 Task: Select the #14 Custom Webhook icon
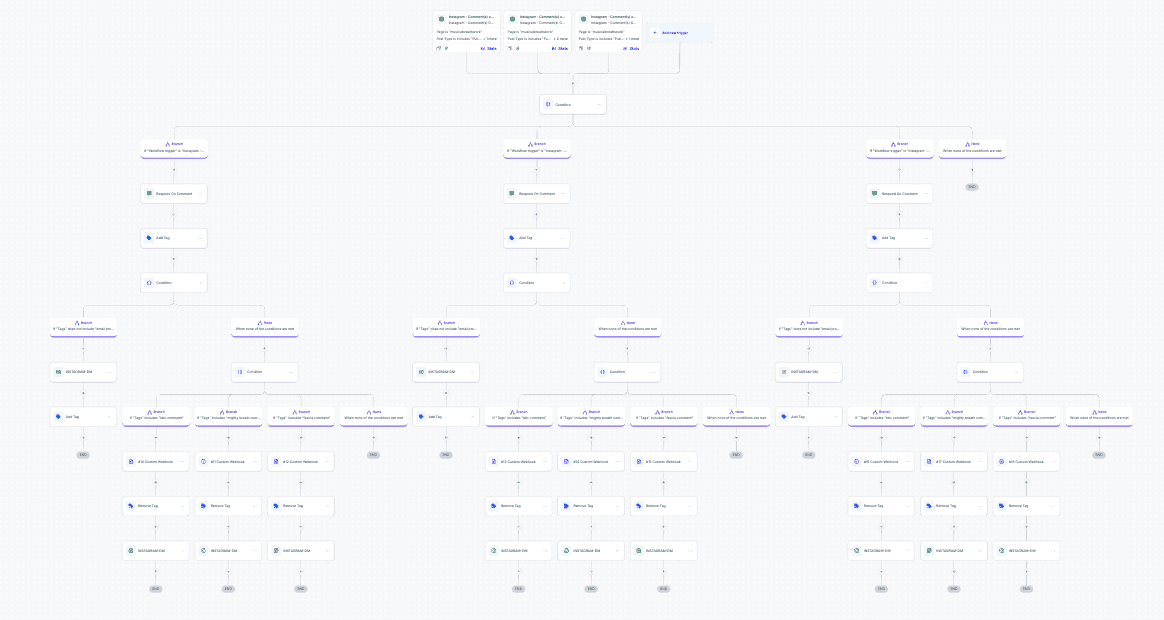pyautogui.click(x=566, y=461)
